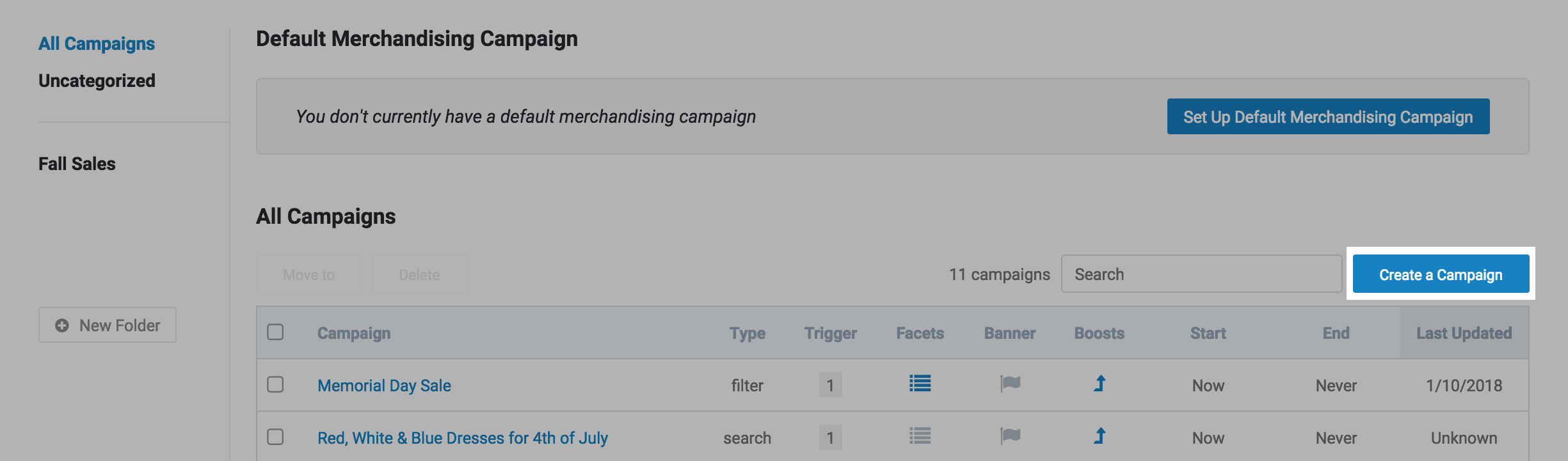Focus the campaign Search field
This screenshot has height=461, width=1568.
click(1201, 274)
